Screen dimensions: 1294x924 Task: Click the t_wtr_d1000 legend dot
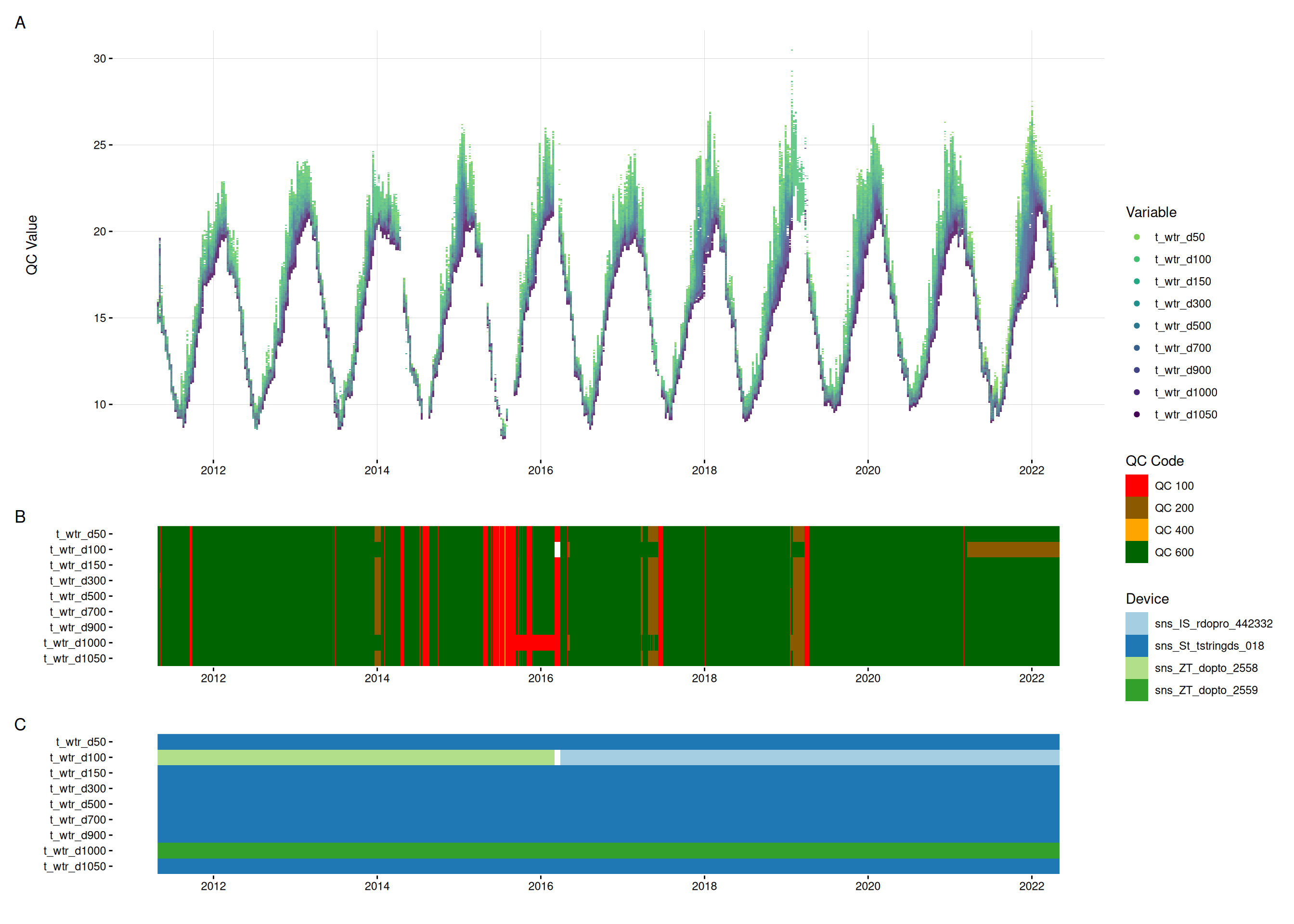coord(1137,393)
